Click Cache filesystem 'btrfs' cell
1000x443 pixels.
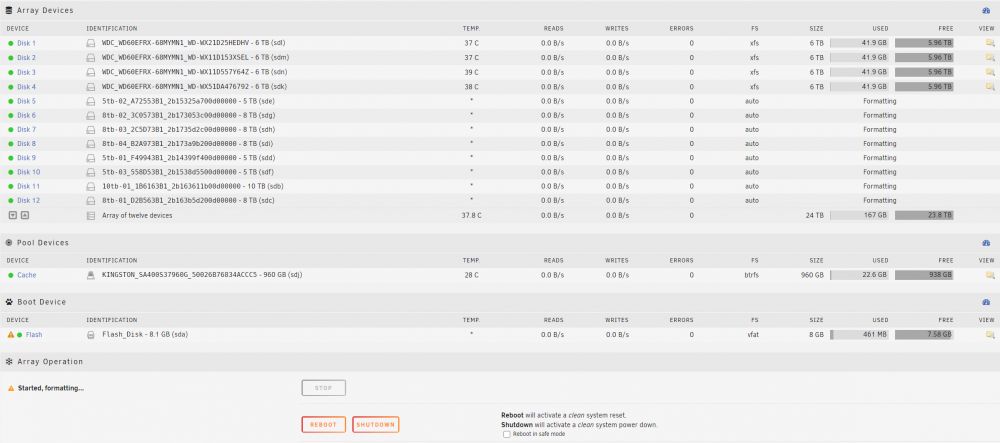coord(751,275)
